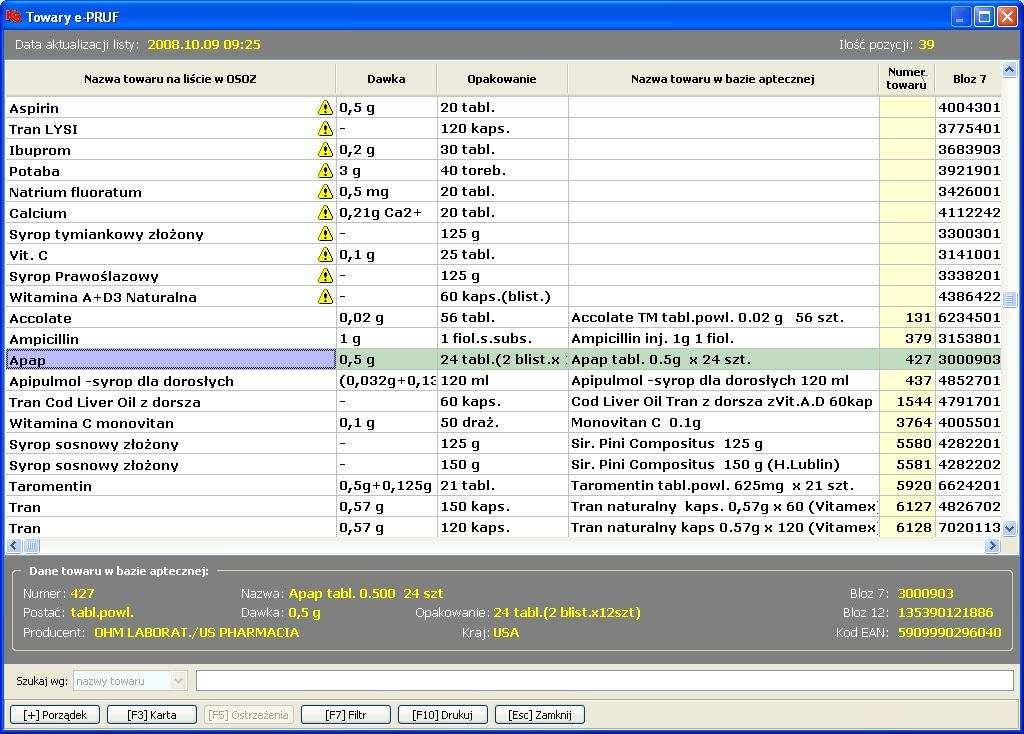Select the Accolate row name
Image resolution: width=1024 pixels, height=734 pixels.
point(40,318)
